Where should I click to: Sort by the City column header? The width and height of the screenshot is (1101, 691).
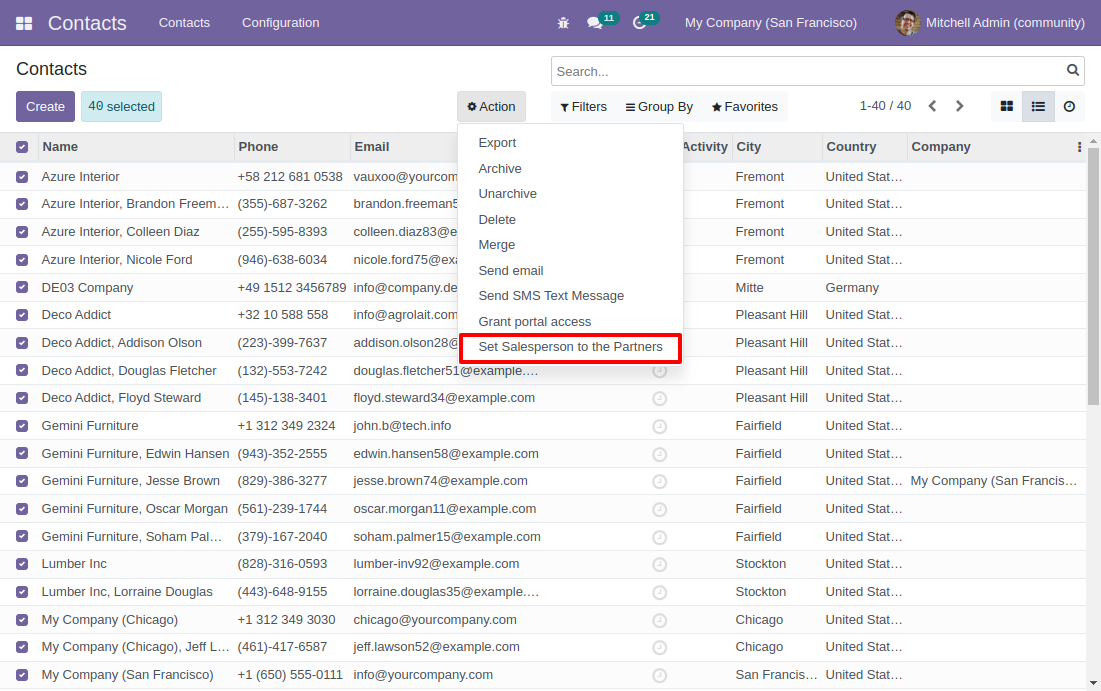pyautogui.click(x=777, y=147)
